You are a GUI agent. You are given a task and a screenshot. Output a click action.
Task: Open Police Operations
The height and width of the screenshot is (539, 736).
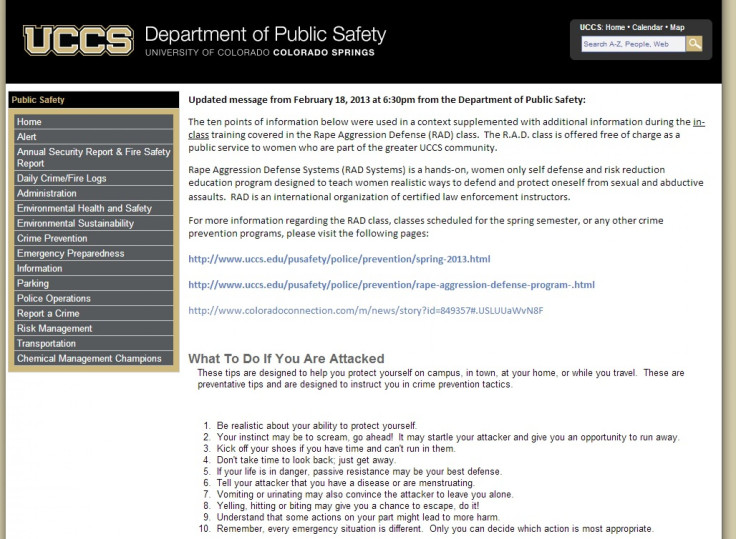point(93,299)
